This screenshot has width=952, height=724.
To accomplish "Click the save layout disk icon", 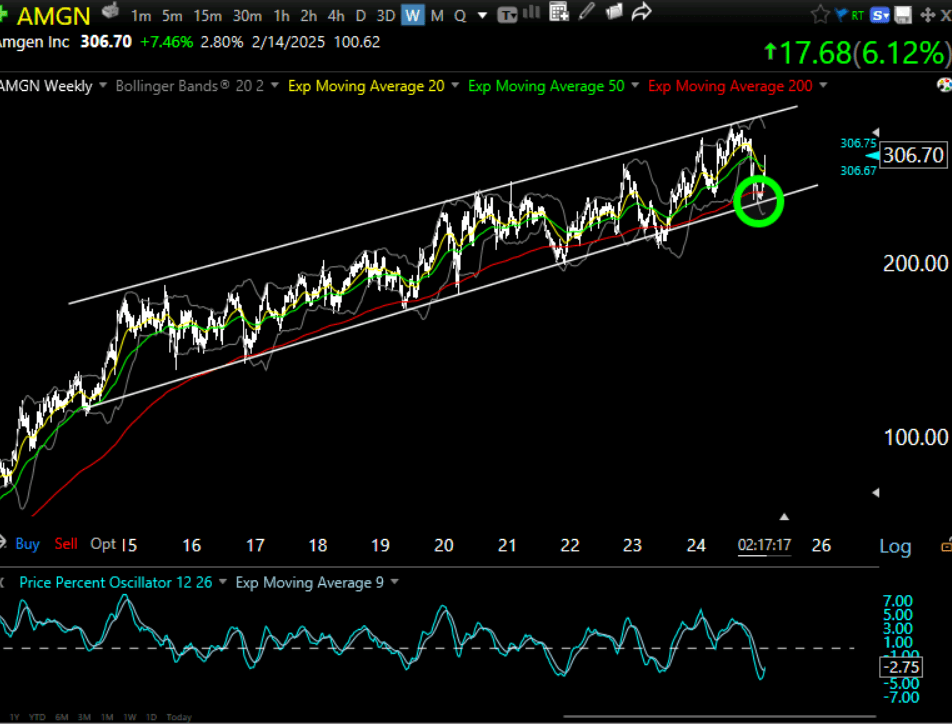I will tap(903, 14).
